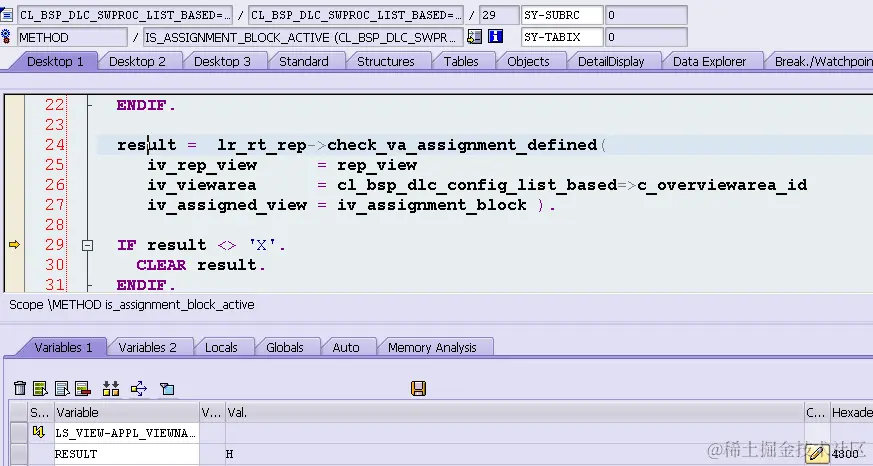
Task: Click c_overviewarea_id in line 26
Action: pyautogui.click(x=722, y=185)
